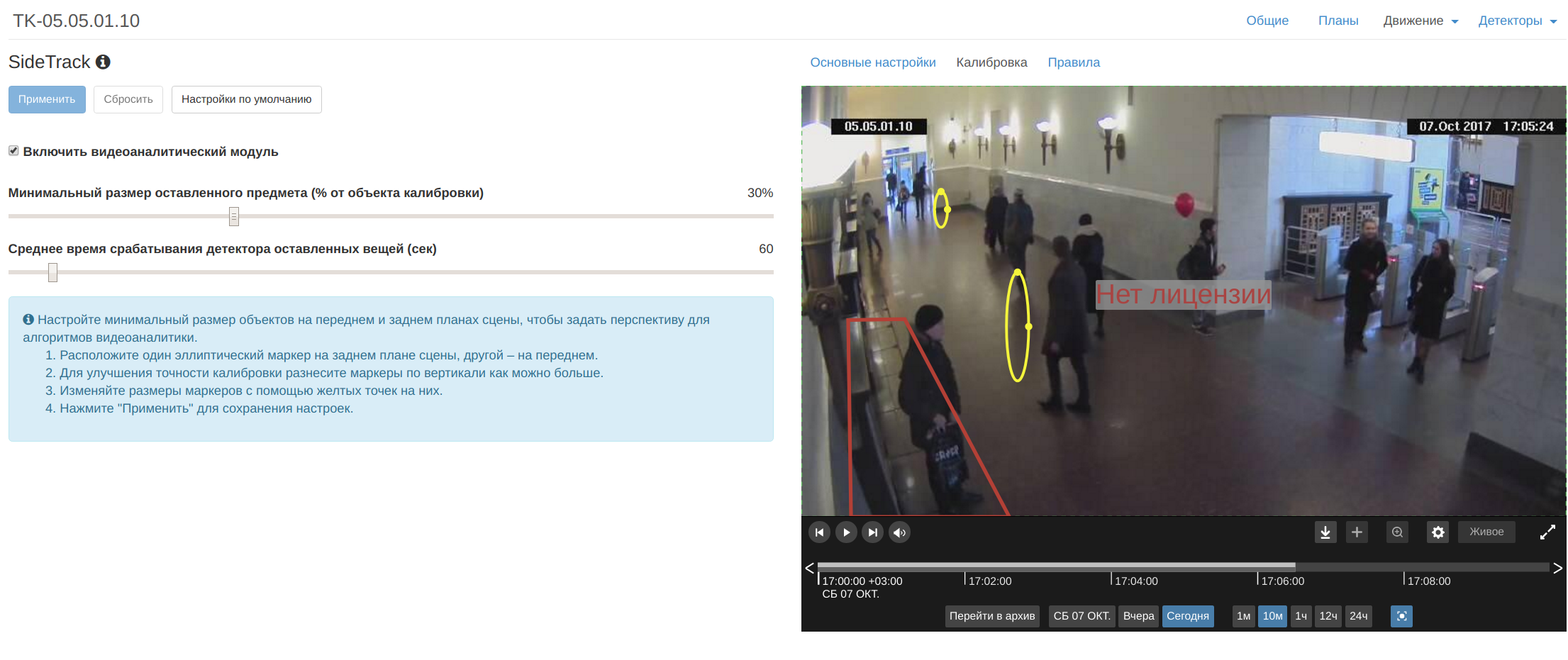The width and height of the screenshot is (1568, 660).
Task: Open the Детекторы dropdown menu
Action: click(x=1517, y=21)
